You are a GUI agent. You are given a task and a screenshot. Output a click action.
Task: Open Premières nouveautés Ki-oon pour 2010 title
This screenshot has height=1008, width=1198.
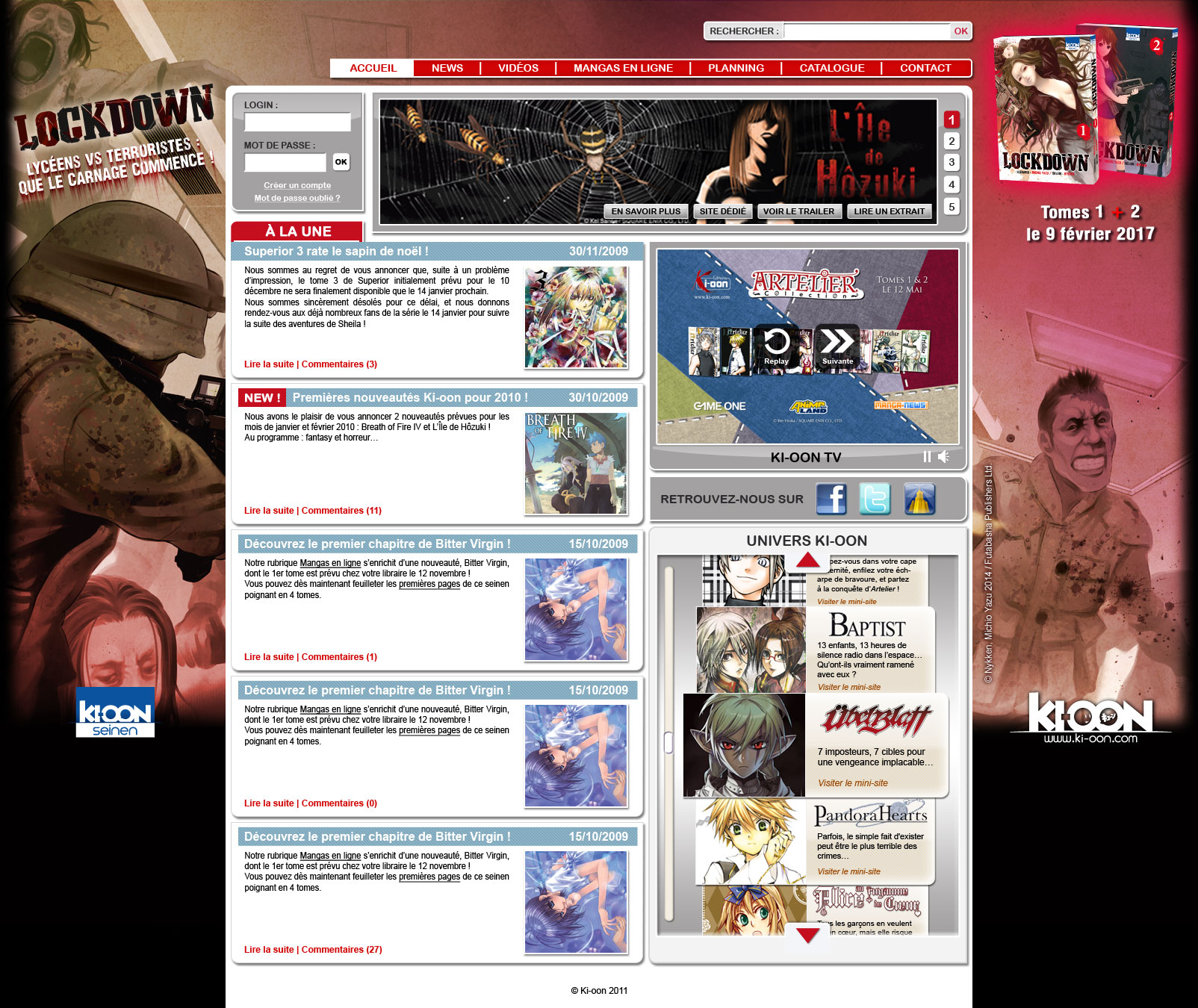pos(410,398)
